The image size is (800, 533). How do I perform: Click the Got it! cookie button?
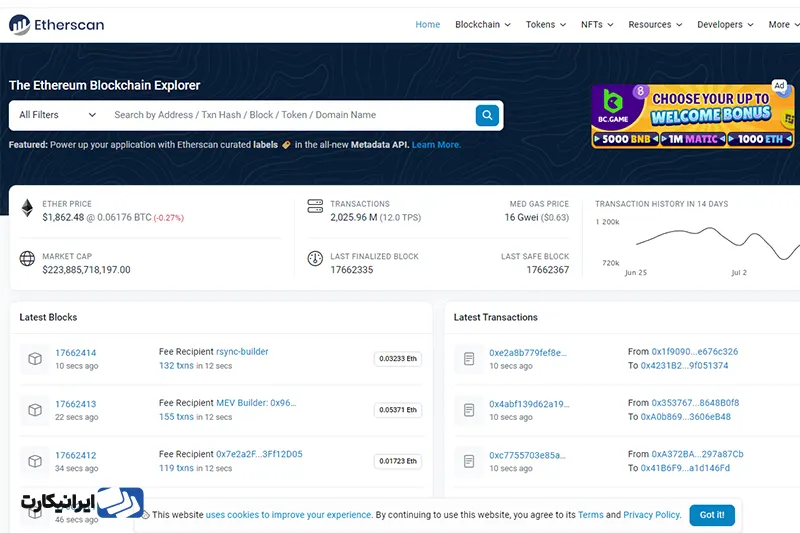(712, 515)
